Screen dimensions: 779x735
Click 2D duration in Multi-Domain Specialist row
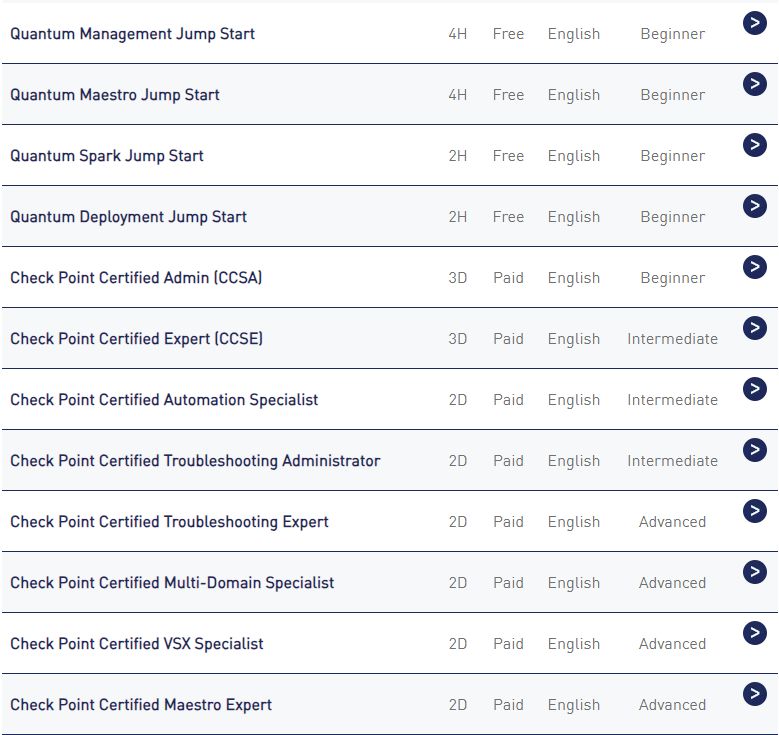click(x=458, y=583)
